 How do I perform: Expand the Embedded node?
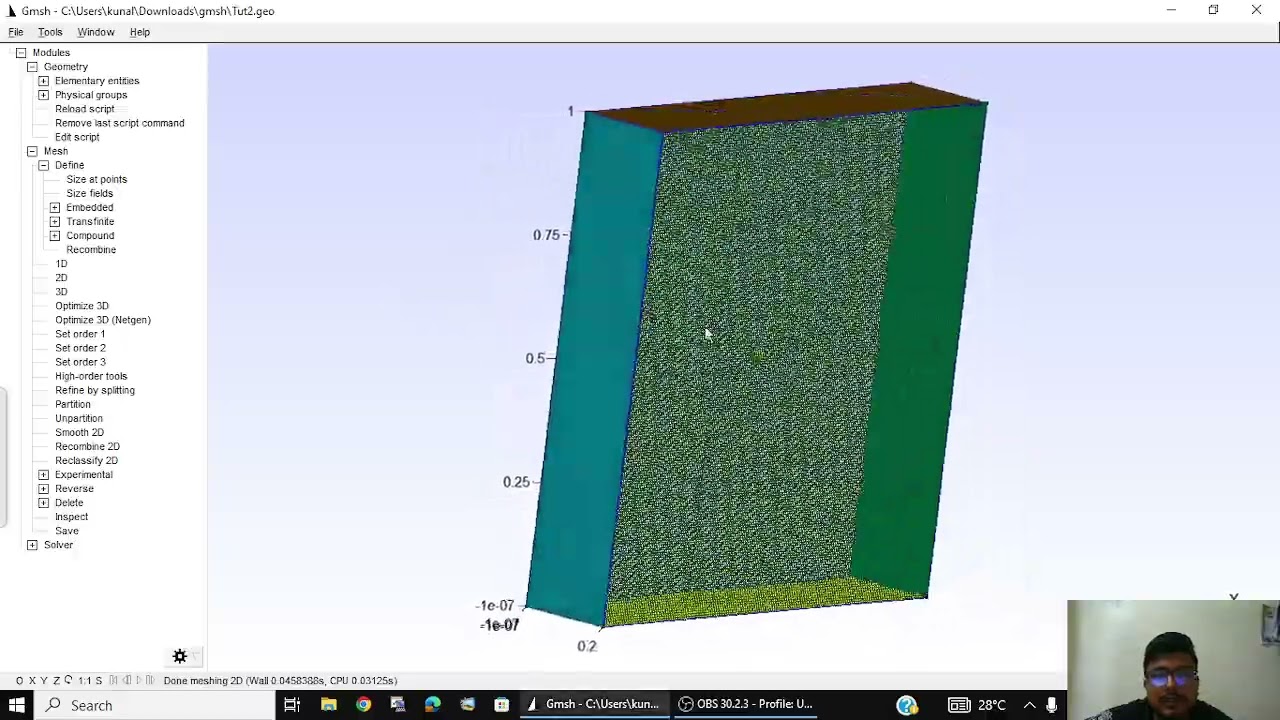(x=55, y=207)
